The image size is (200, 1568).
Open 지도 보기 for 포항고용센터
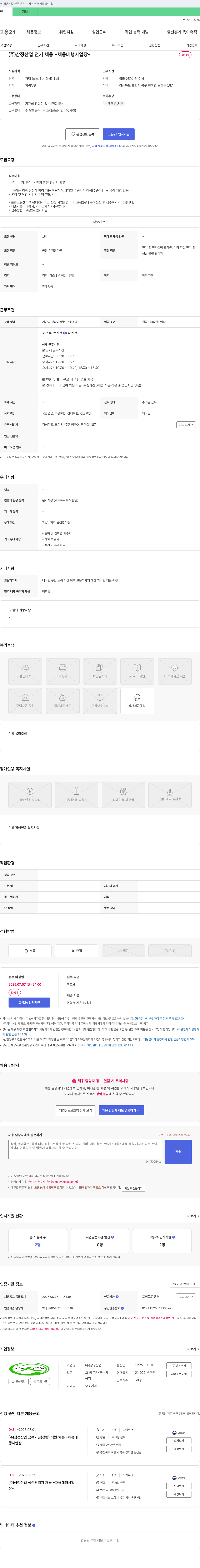coord(186,1297)
